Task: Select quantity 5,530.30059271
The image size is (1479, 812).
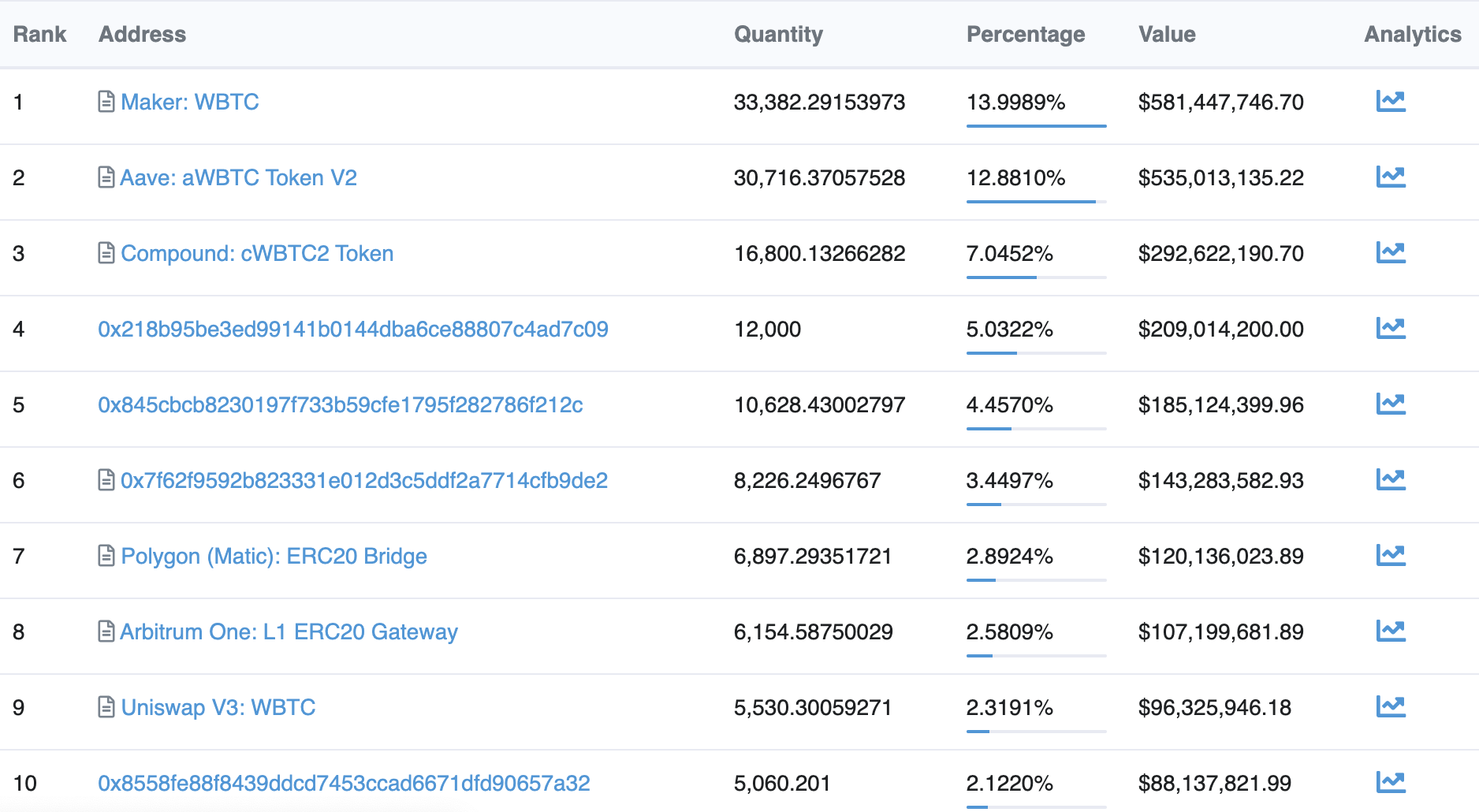Action: click(x=813, y=707)
